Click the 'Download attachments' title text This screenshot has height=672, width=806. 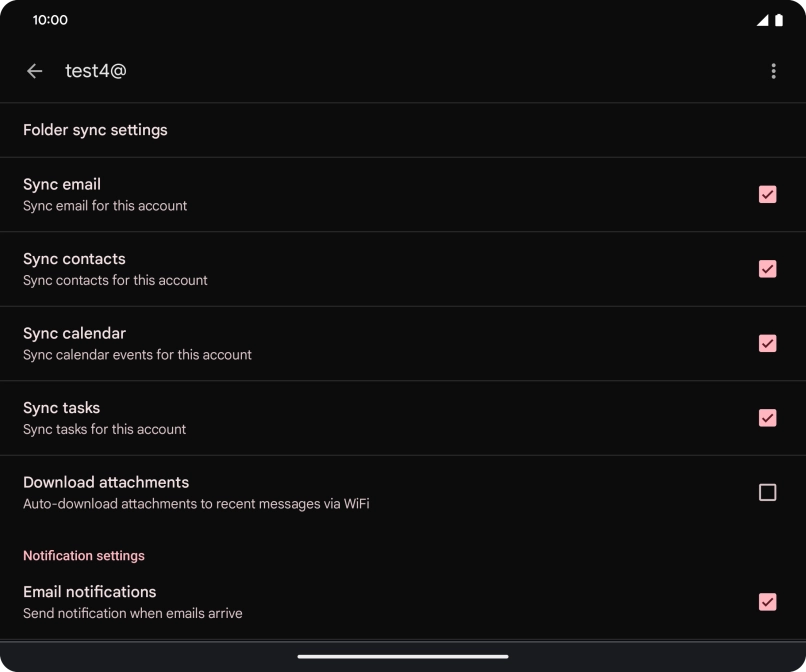pyautogui.click(x=106, y=482)
